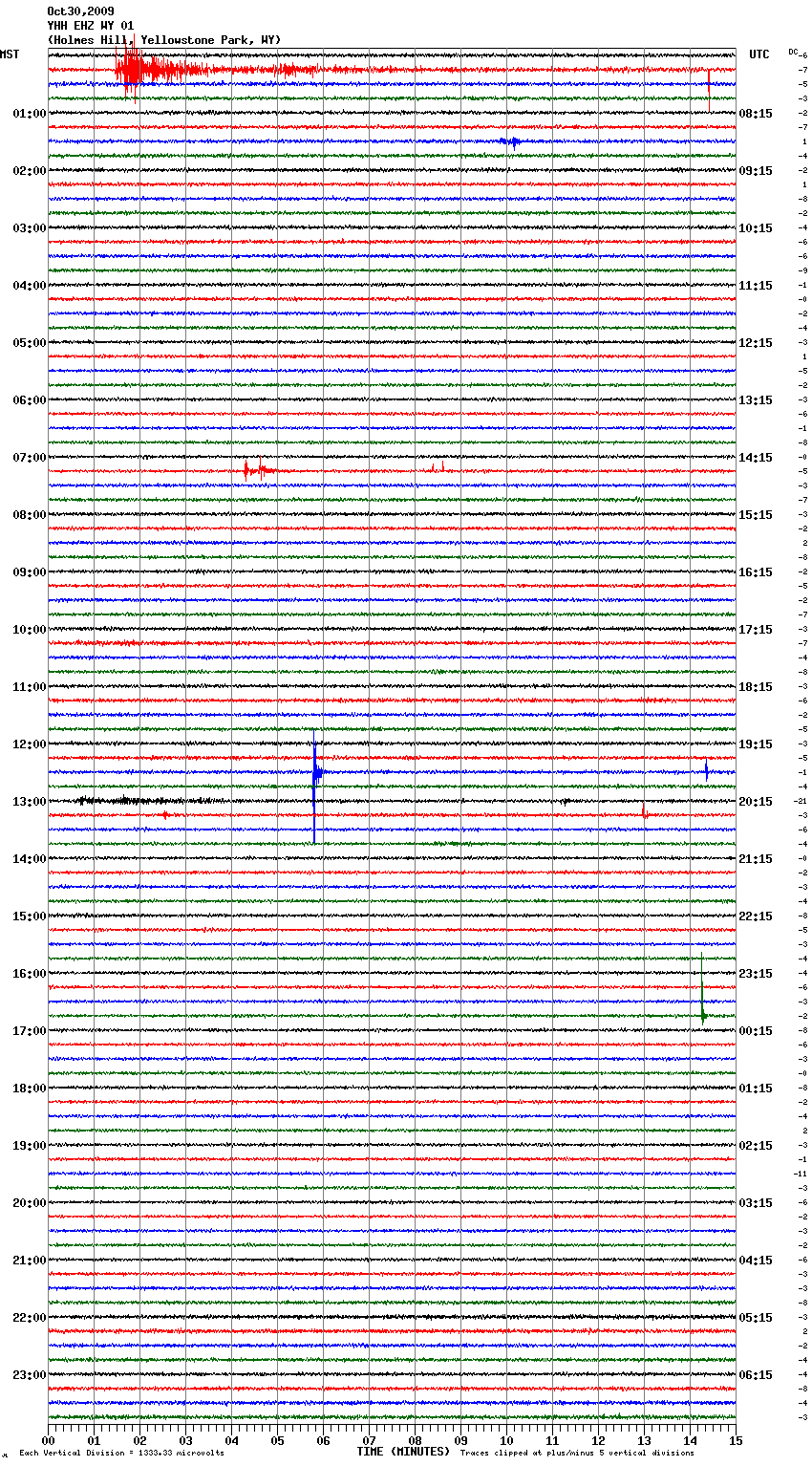Select the 11:00 MST row label
Image resolution: width=812 pixels, height=1466 pixels.
pyautogui.click(x=29, y=687)
